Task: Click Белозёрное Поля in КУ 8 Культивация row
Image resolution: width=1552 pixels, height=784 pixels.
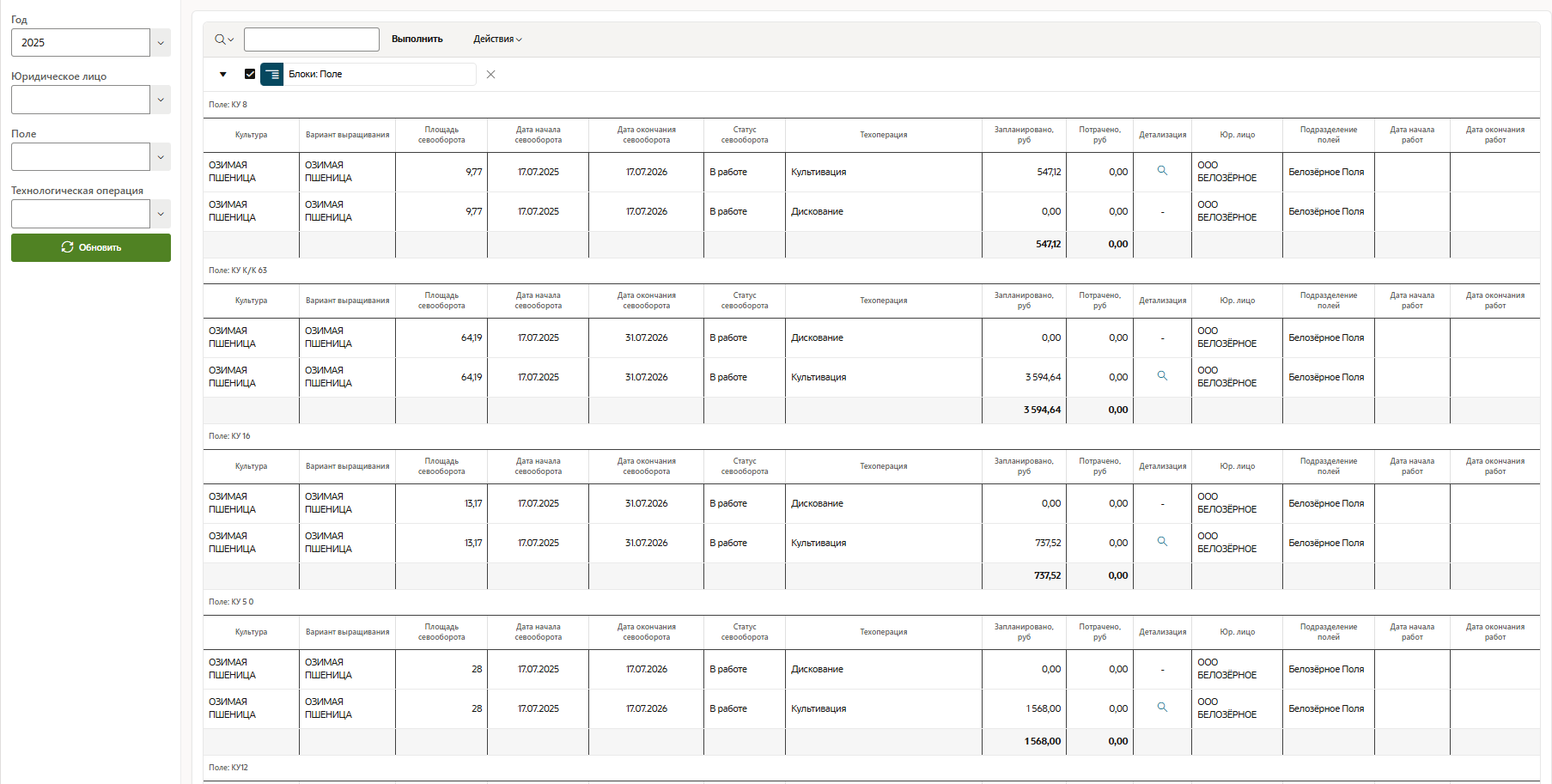Action: tap(1326, 172)
